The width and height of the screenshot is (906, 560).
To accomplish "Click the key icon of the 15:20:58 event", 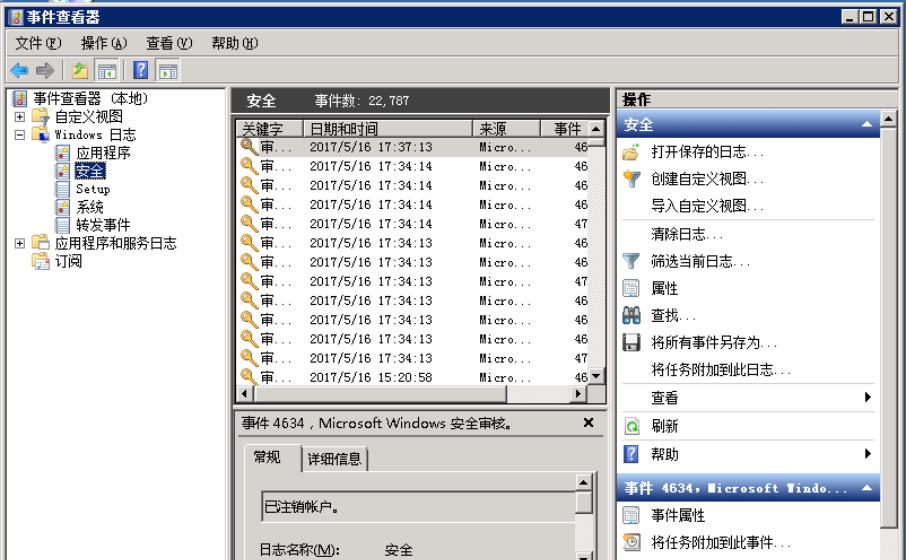I will 249,377.
